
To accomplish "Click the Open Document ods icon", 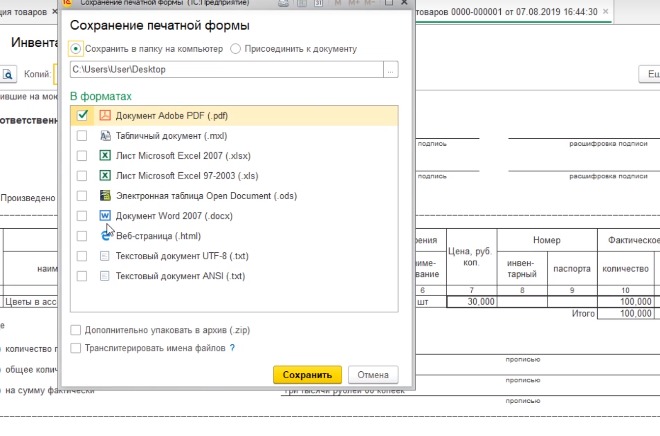I will click(104, 195).
